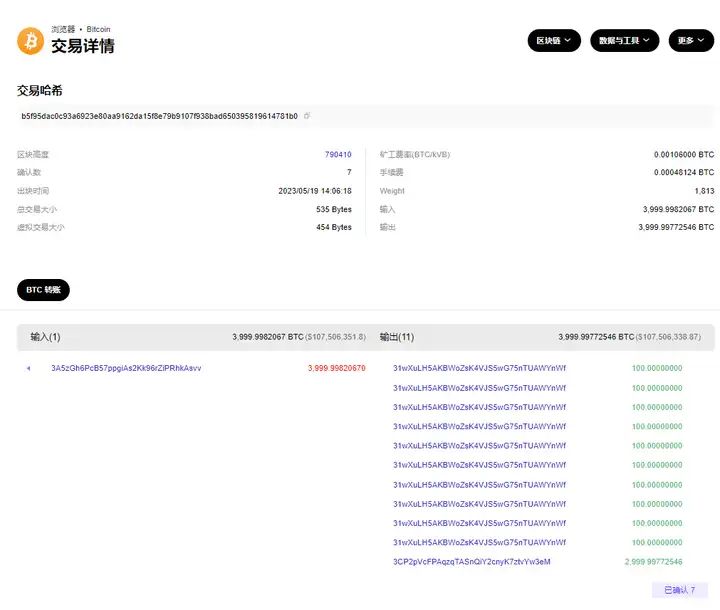The width and height of the screenshot is (720, 610).
Task: Click the 确认数 label
Action: click(29, 172)
